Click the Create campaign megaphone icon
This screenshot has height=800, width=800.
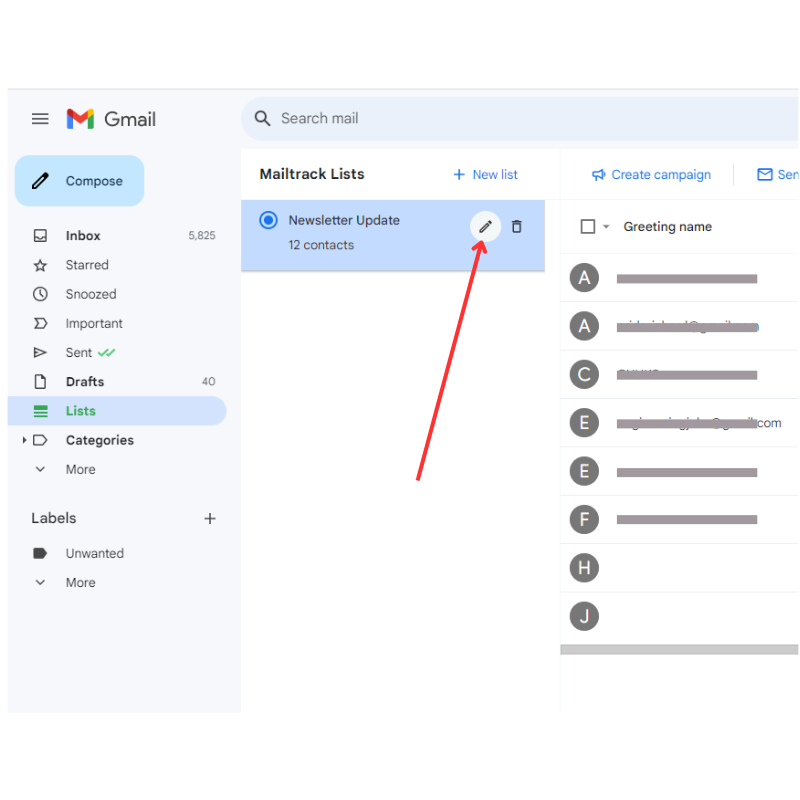tap(598, 174)
